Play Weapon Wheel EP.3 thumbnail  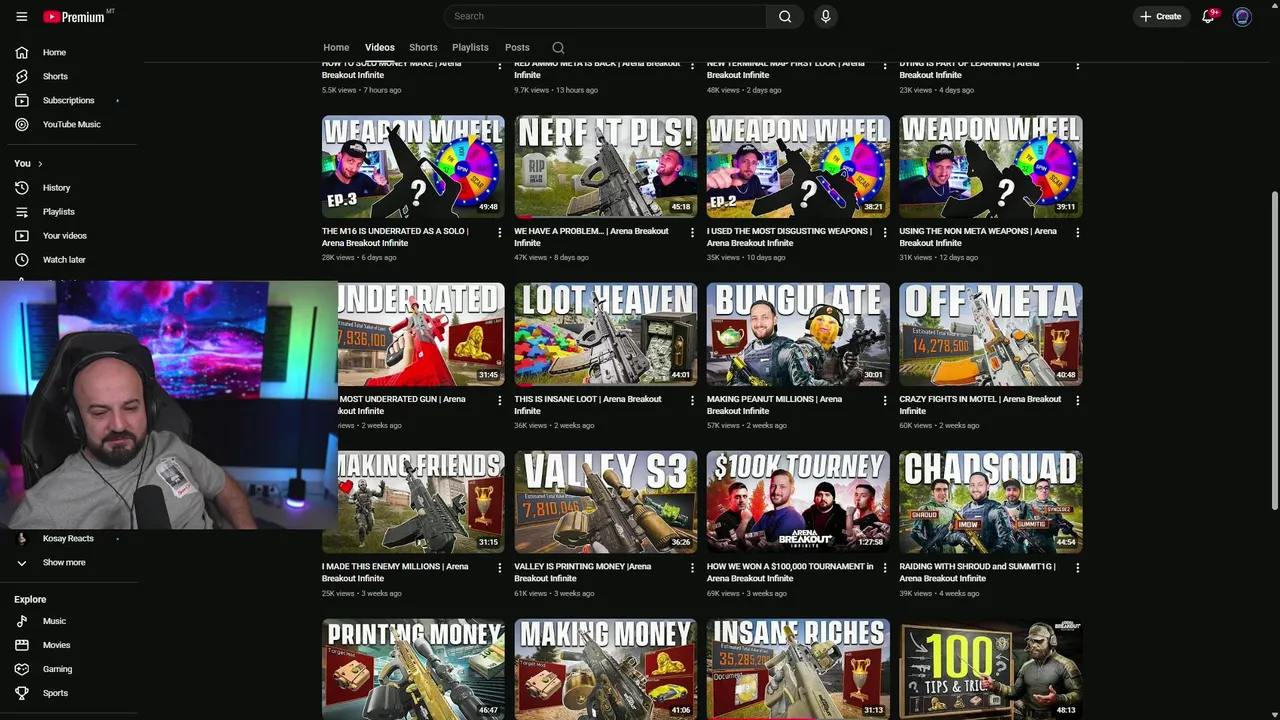[x=413, y=167]
